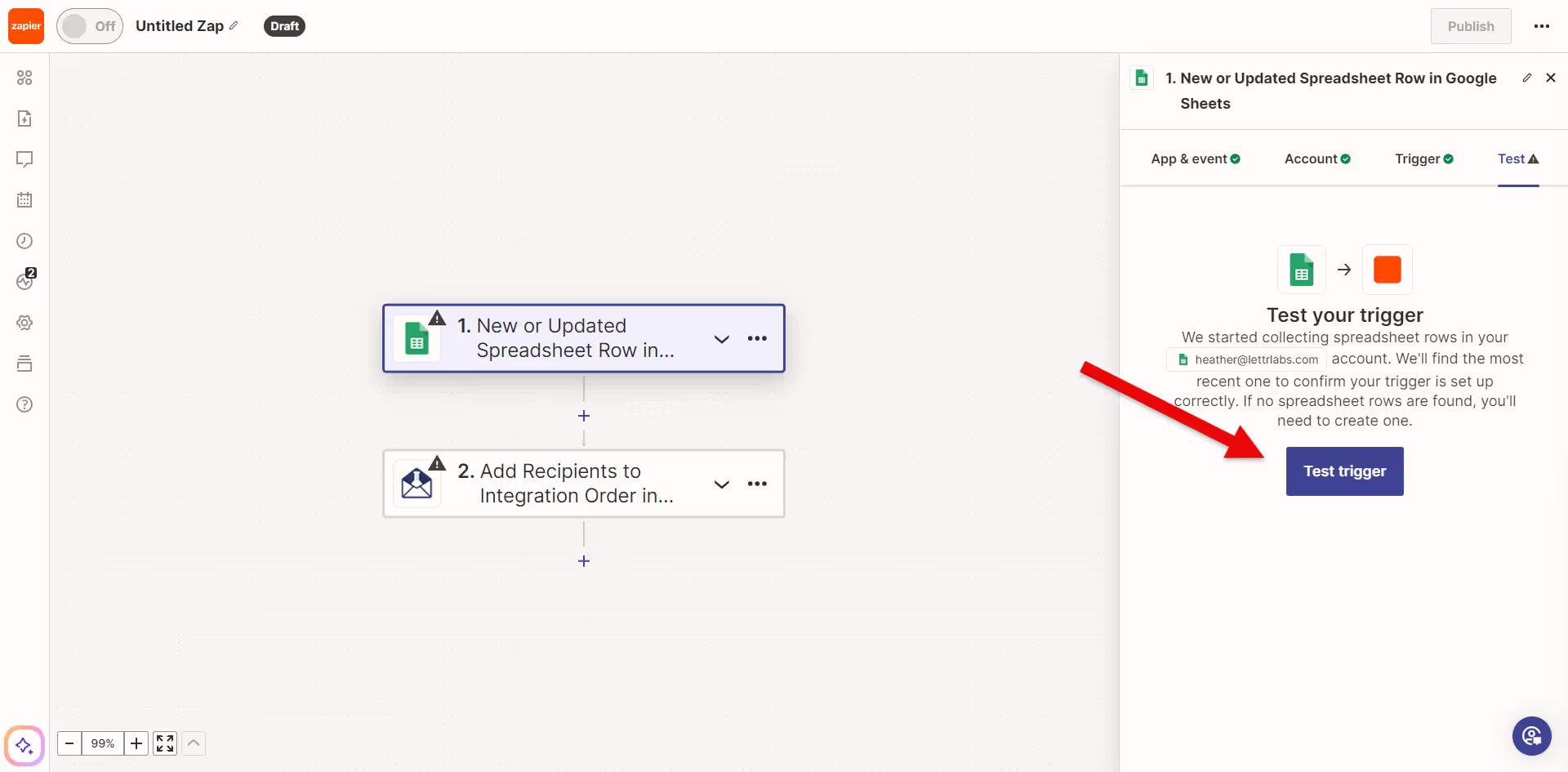Click the envelope app icon on step 2
The height and width of the screenshot is (772, 1568).
pos(417,484)
